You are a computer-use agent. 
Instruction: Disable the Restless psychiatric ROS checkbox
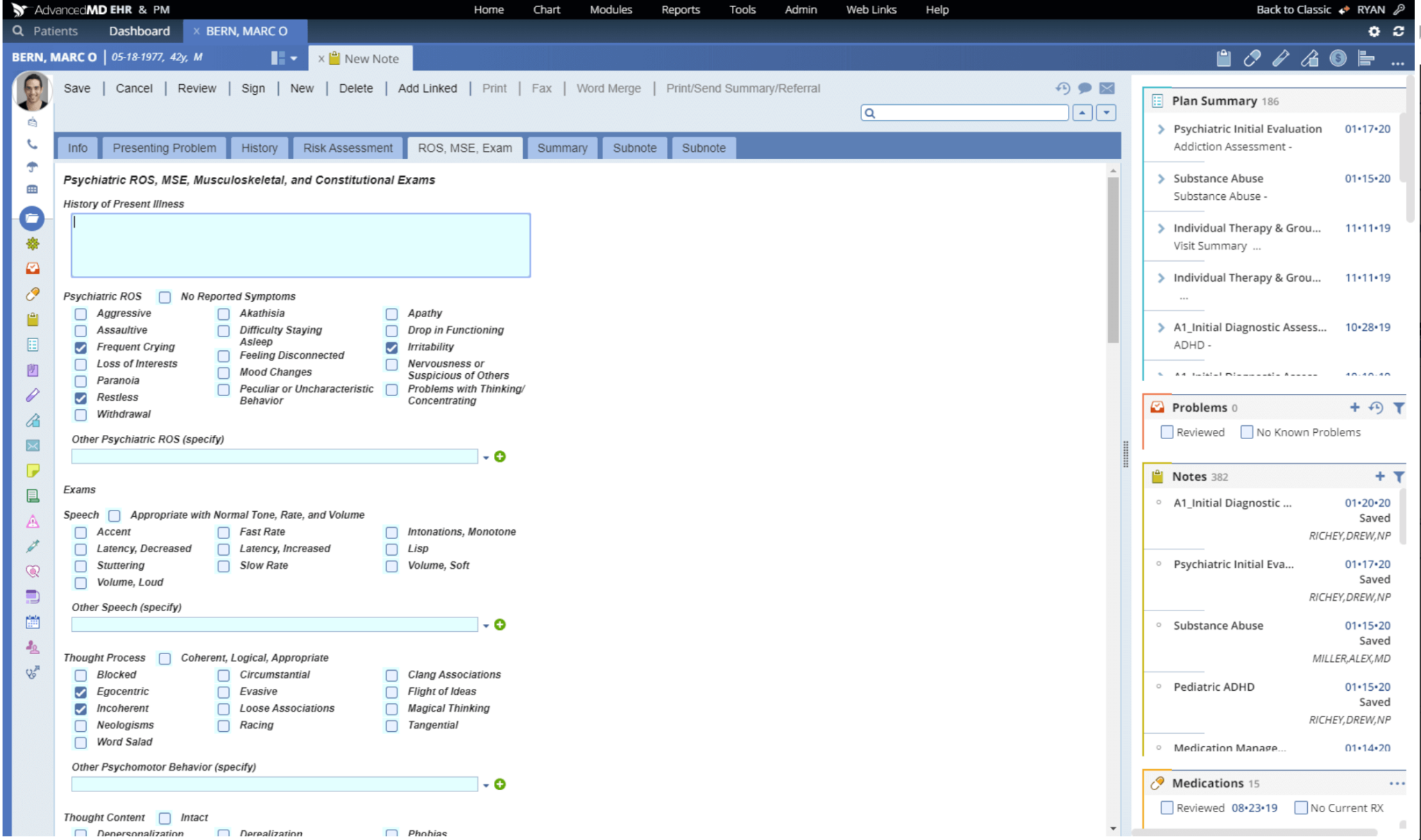[81, 397]
